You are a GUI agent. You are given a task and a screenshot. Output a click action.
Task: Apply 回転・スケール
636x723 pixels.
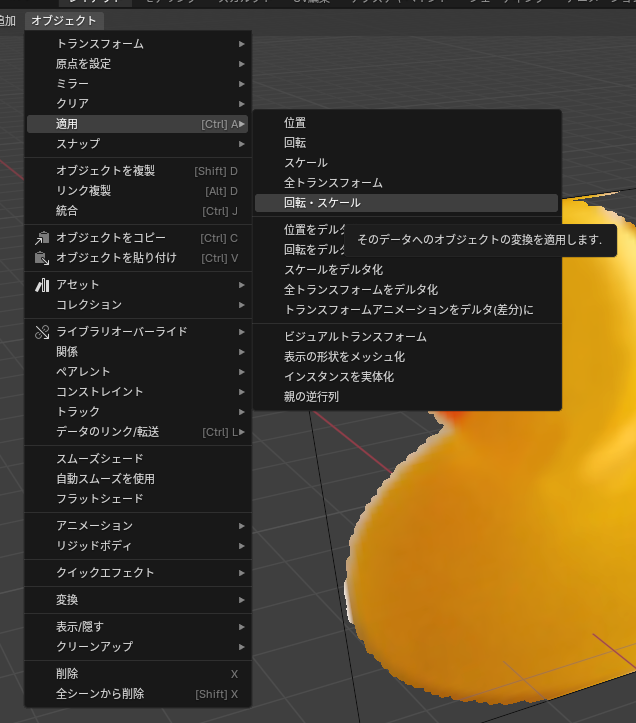(406, 203)
